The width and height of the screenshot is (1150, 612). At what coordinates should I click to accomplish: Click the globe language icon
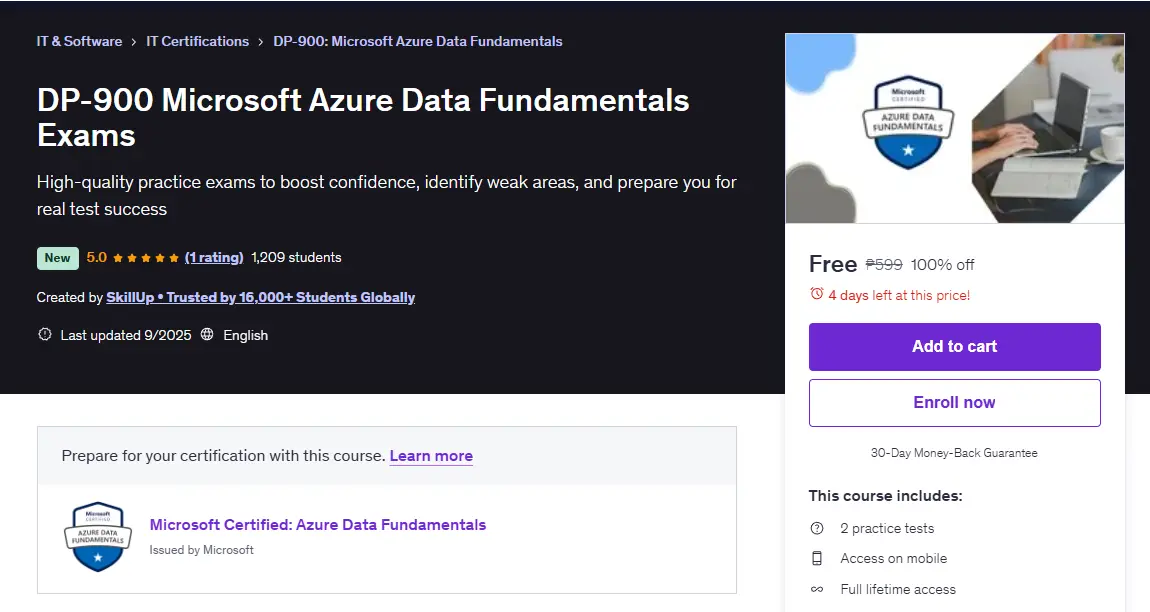207,335
